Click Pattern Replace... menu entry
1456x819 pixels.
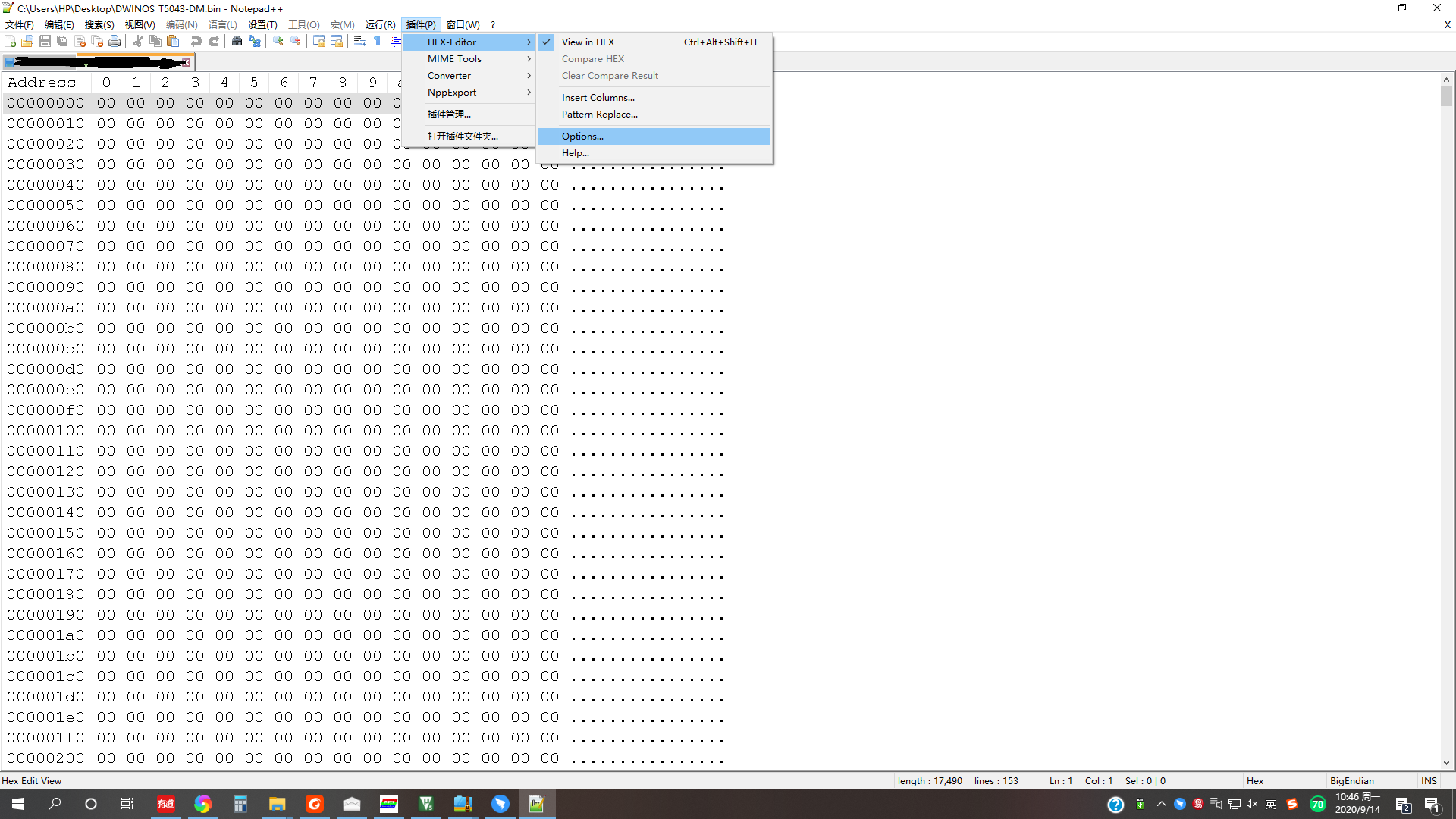(599, 115)
